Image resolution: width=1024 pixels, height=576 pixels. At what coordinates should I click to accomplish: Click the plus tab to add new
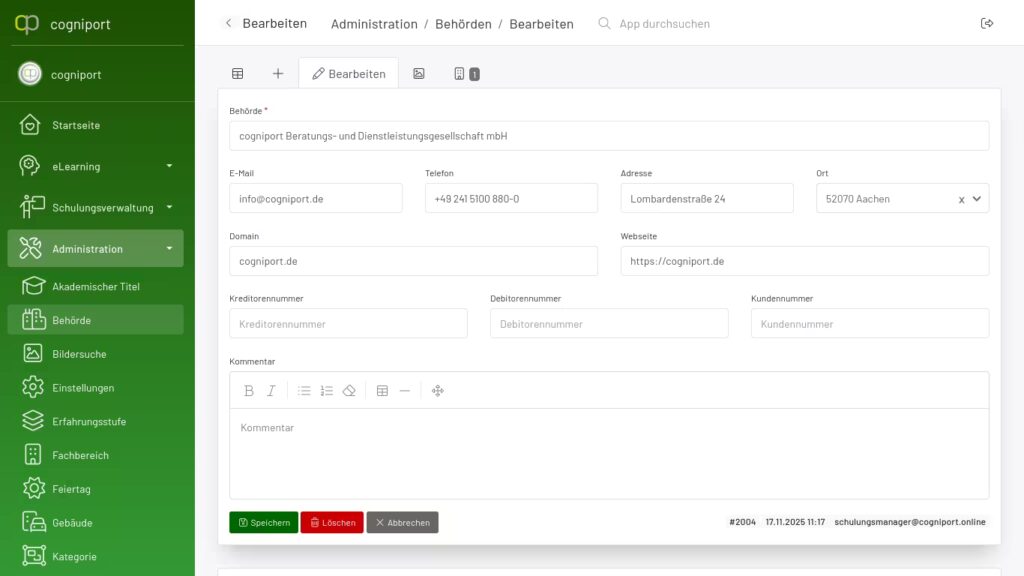tap(278, 74)
